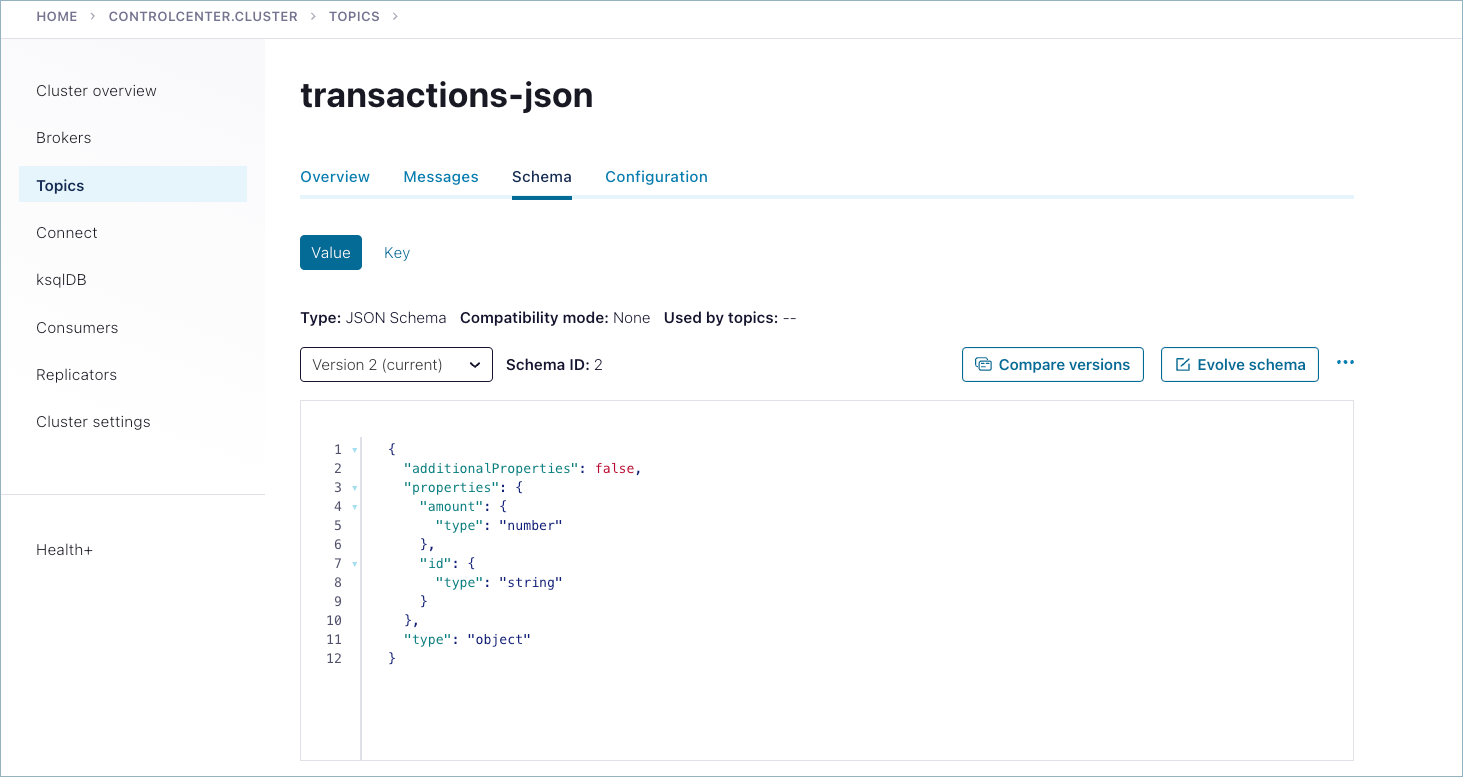Go to the Consumers section
Screen dimensions: 1463x777
[x=77, y=327]
